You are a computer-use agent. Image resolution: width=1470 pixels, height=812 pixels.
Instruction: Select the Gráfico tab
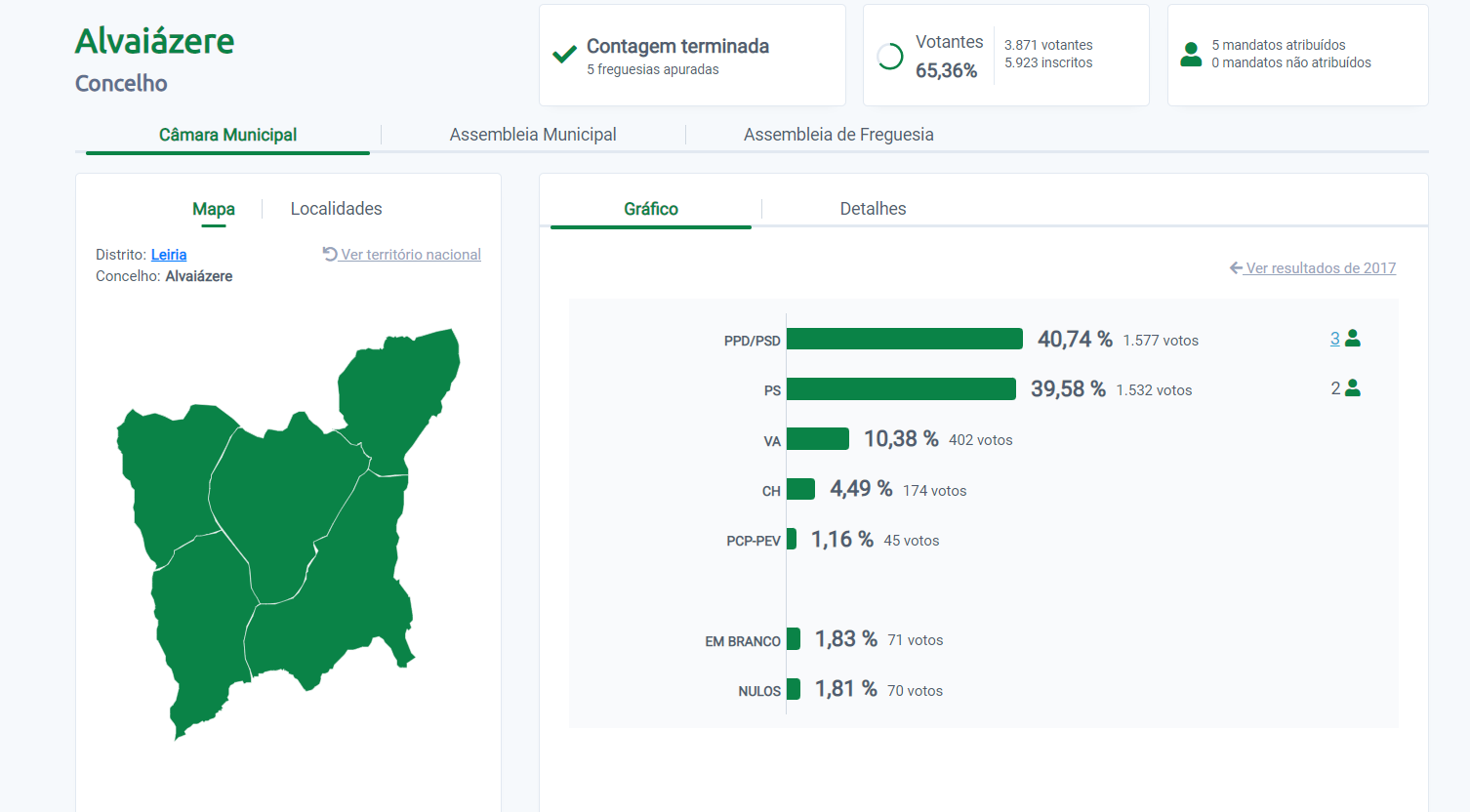(x=651, y=209)
